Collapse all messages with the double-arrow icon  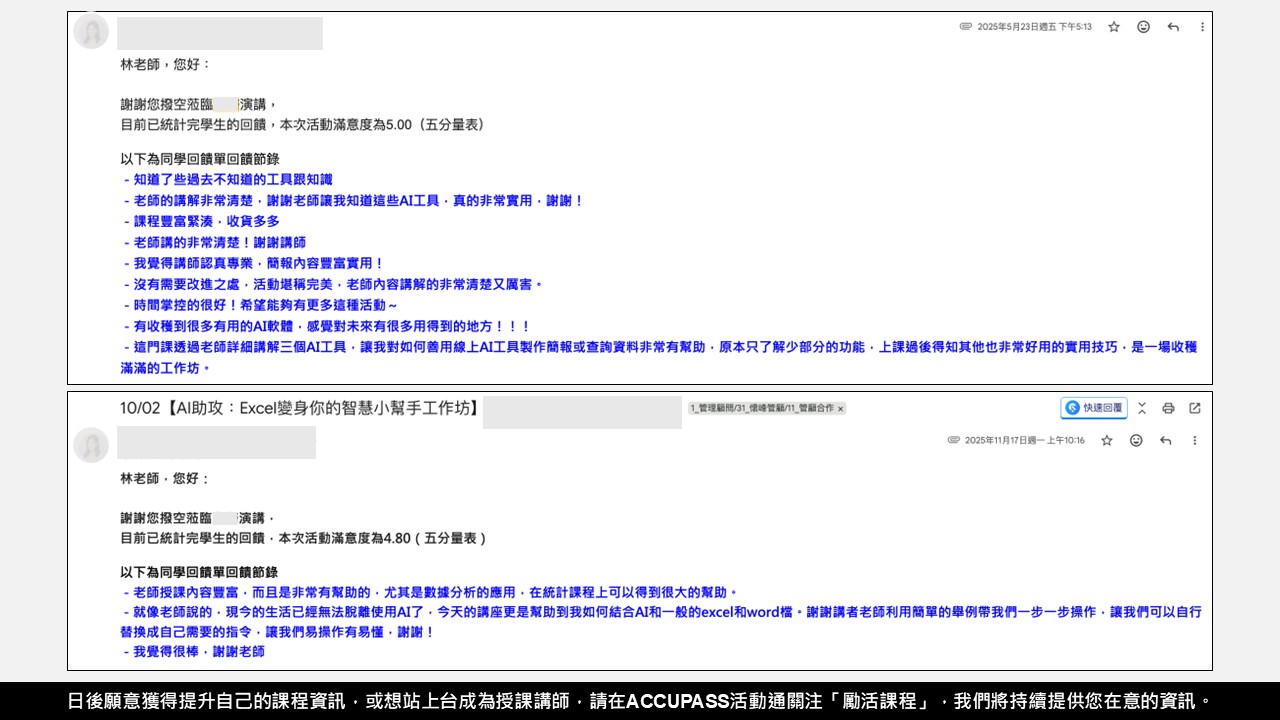pos(1142,408)
